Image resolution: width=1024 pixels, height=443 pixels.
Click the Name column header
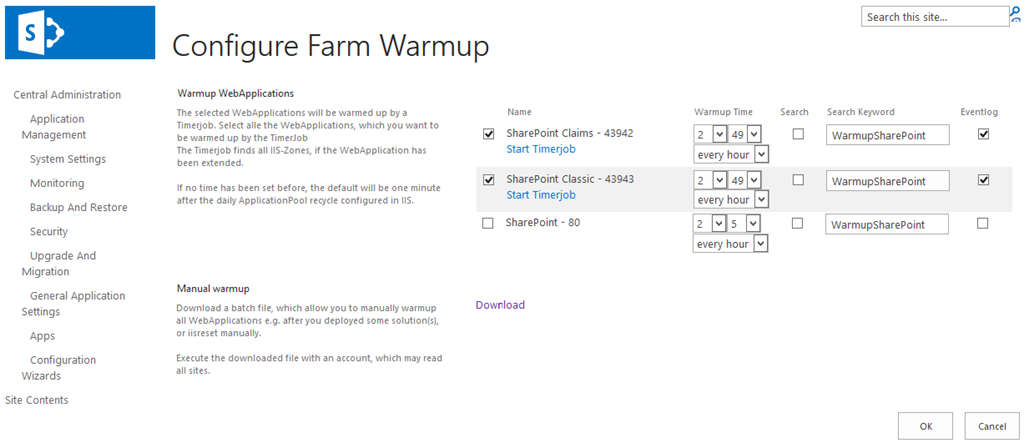519,112
